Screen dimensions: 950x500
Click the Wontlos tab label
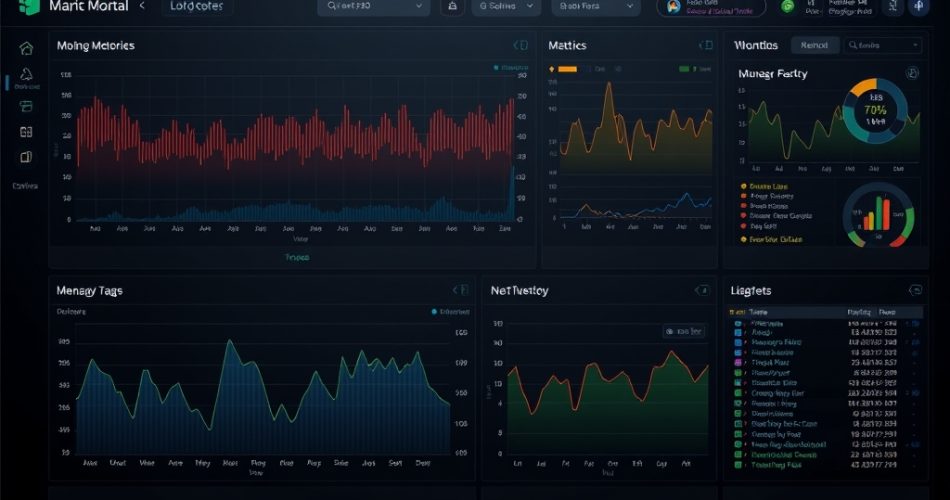(756, 45)
